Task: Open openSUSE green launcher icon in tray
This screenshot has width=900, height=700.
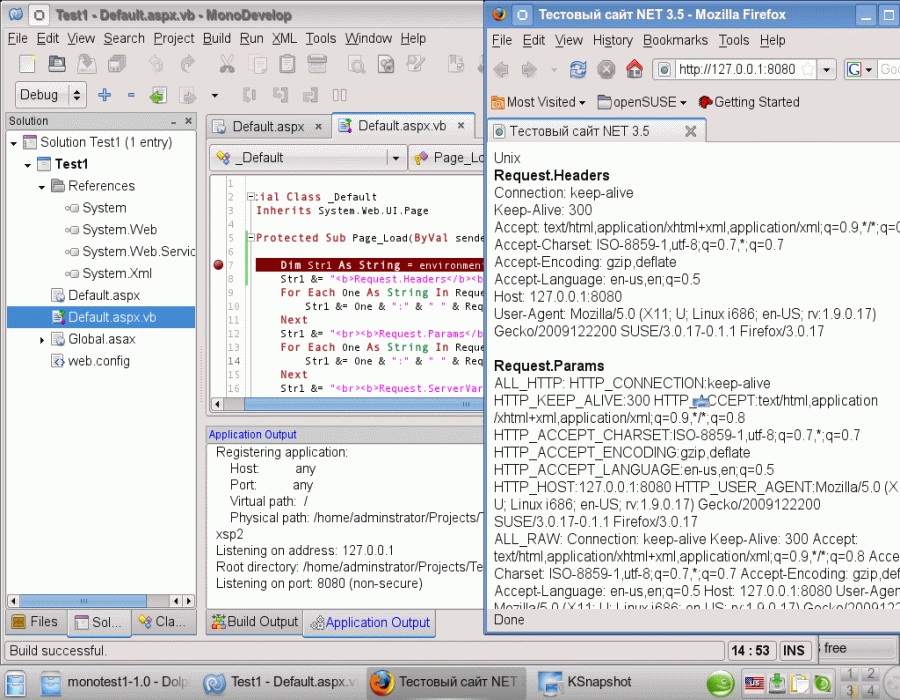Action: [720, 683]
